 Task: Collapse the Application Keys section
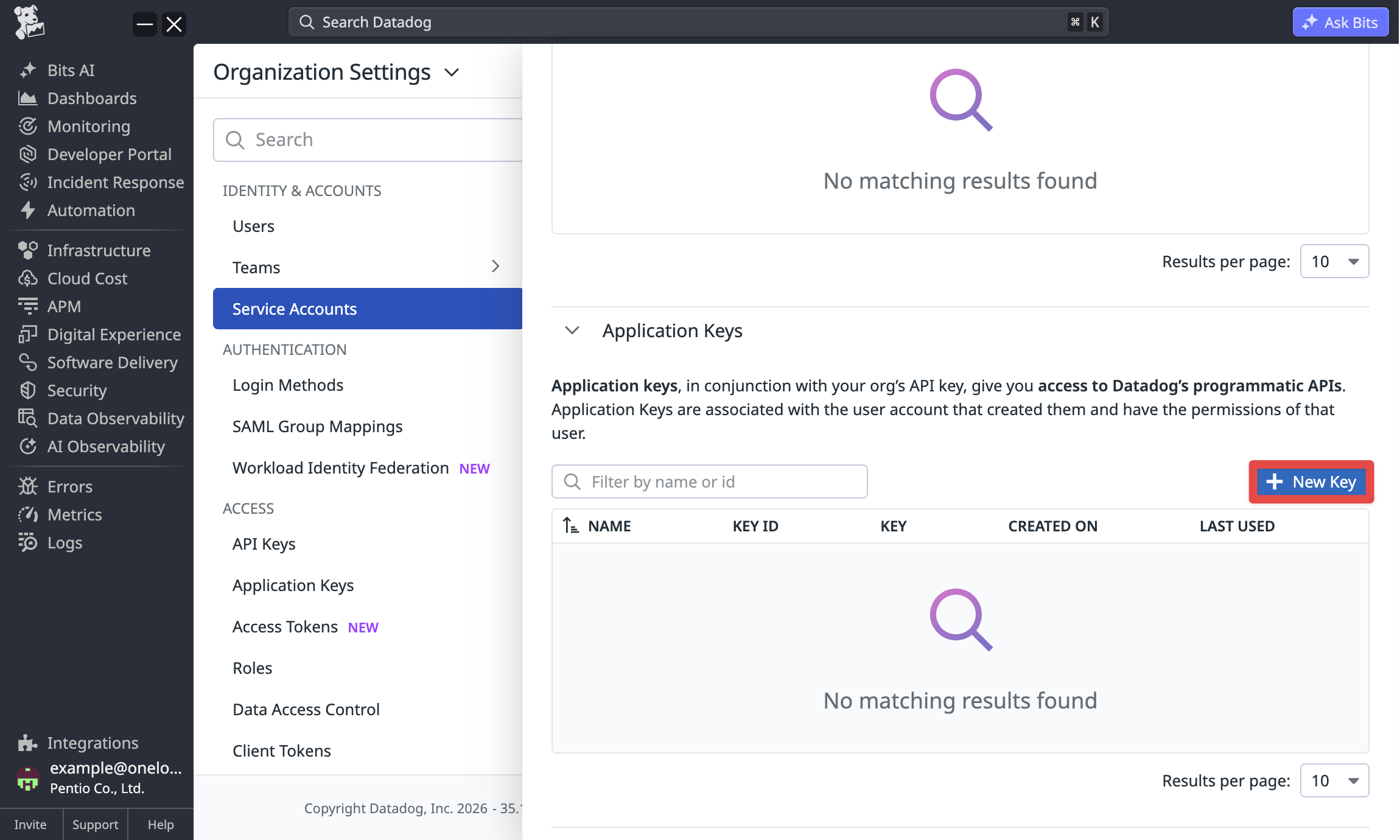pyautogui.click(x=572, y=330)
